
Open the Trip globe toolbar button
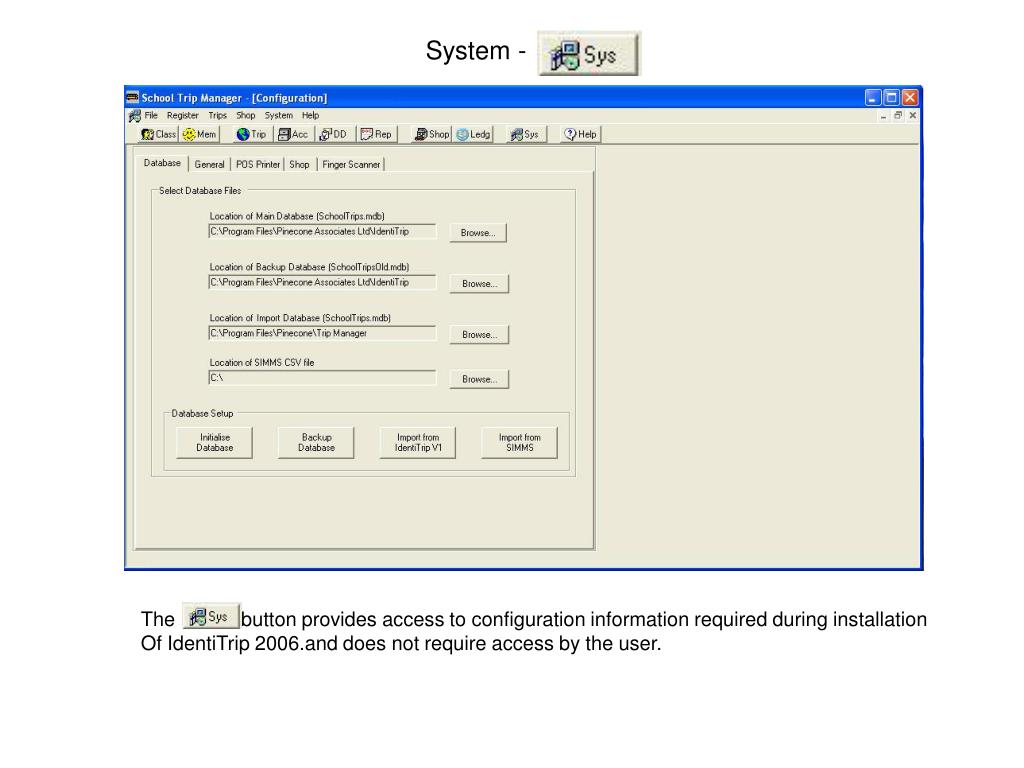click(251, 134)
